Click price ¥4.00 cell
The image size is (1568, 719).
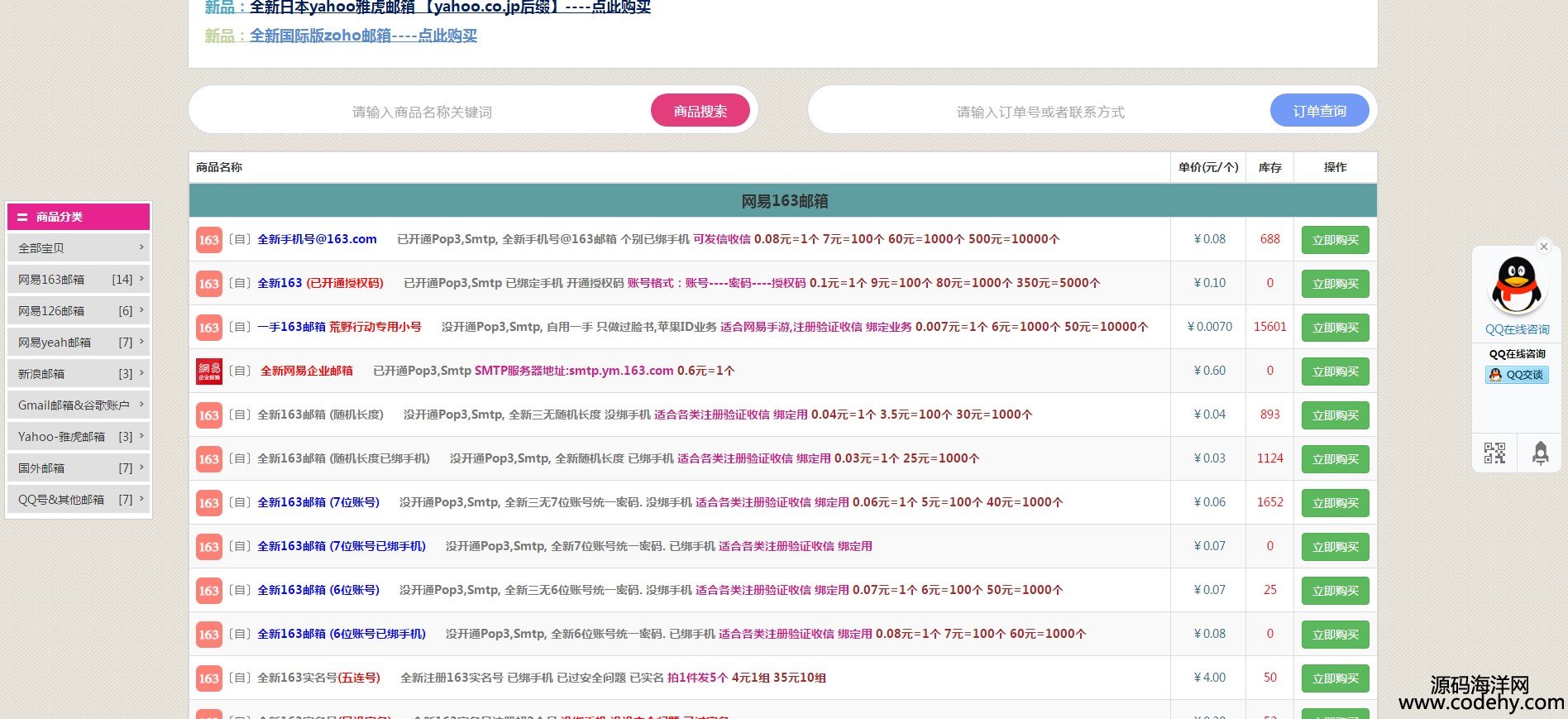(x=1209, y=678)
